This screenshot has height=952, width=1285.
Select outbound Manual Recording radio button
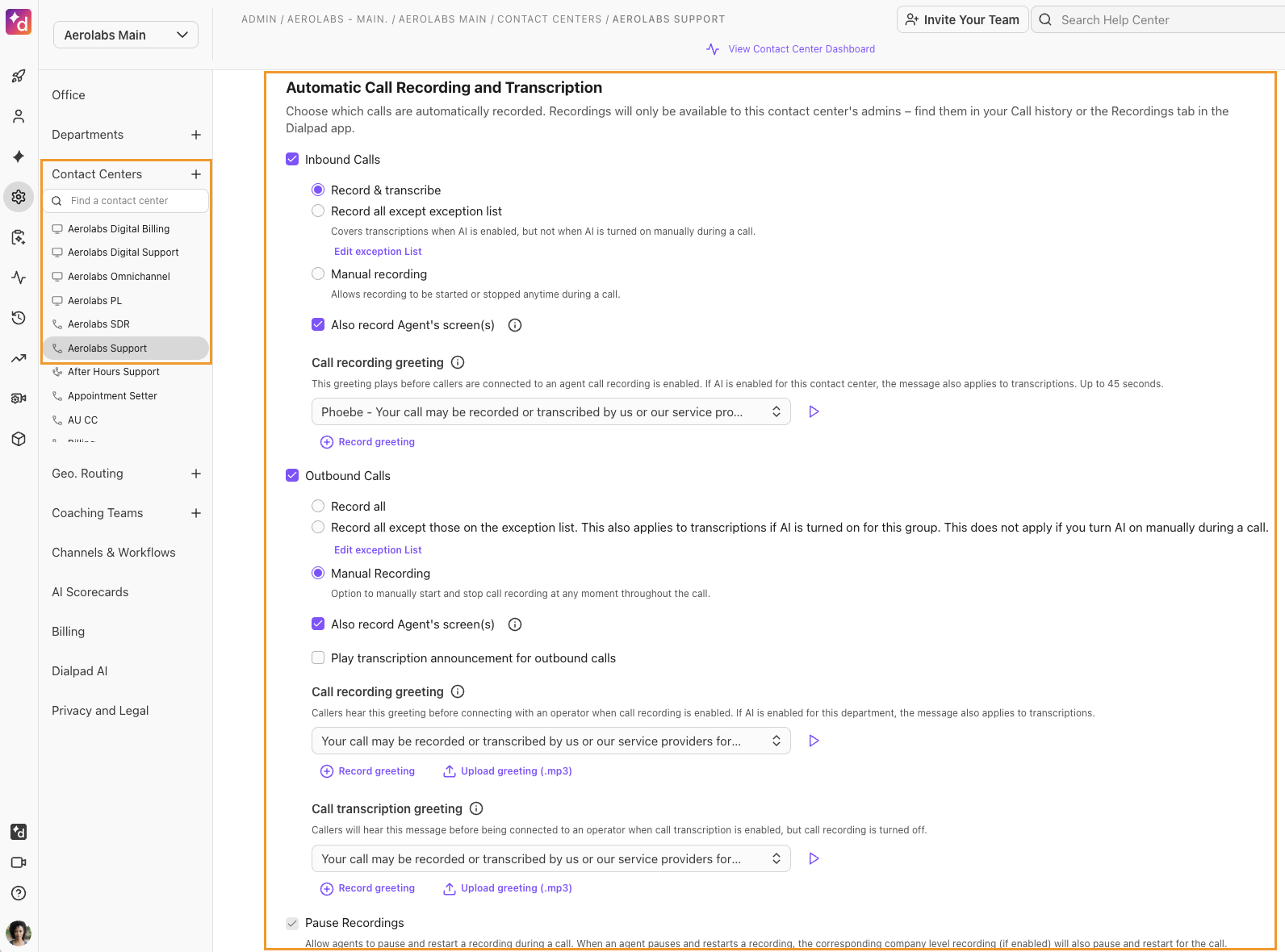(x=318, y=574)
